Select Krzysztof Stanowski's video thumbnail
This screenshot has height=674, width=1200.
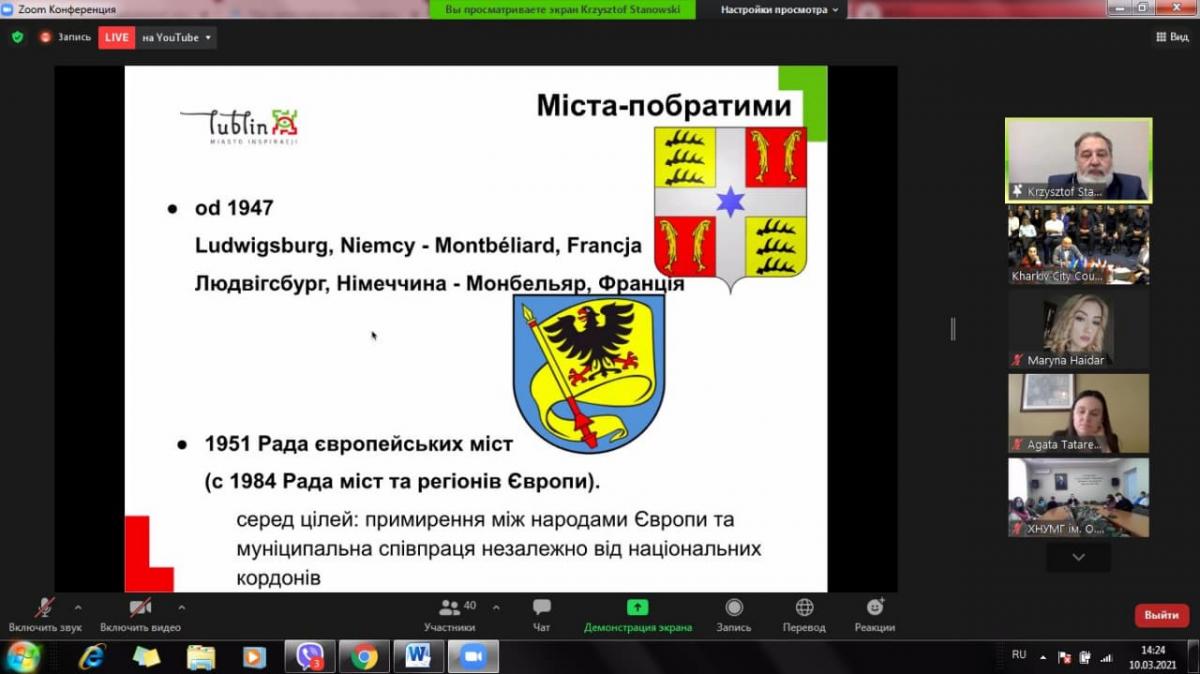coord(1078,160)
